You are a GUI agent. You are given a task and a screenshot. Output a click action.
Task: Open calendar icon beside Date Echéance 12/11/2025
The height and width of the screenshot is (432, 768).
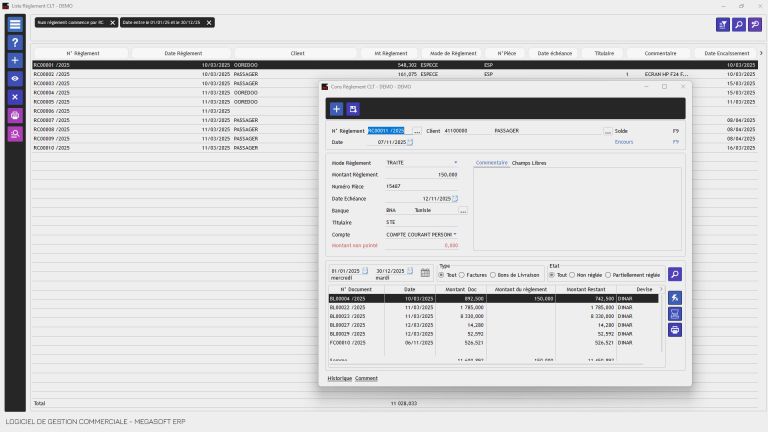(455, 199)
